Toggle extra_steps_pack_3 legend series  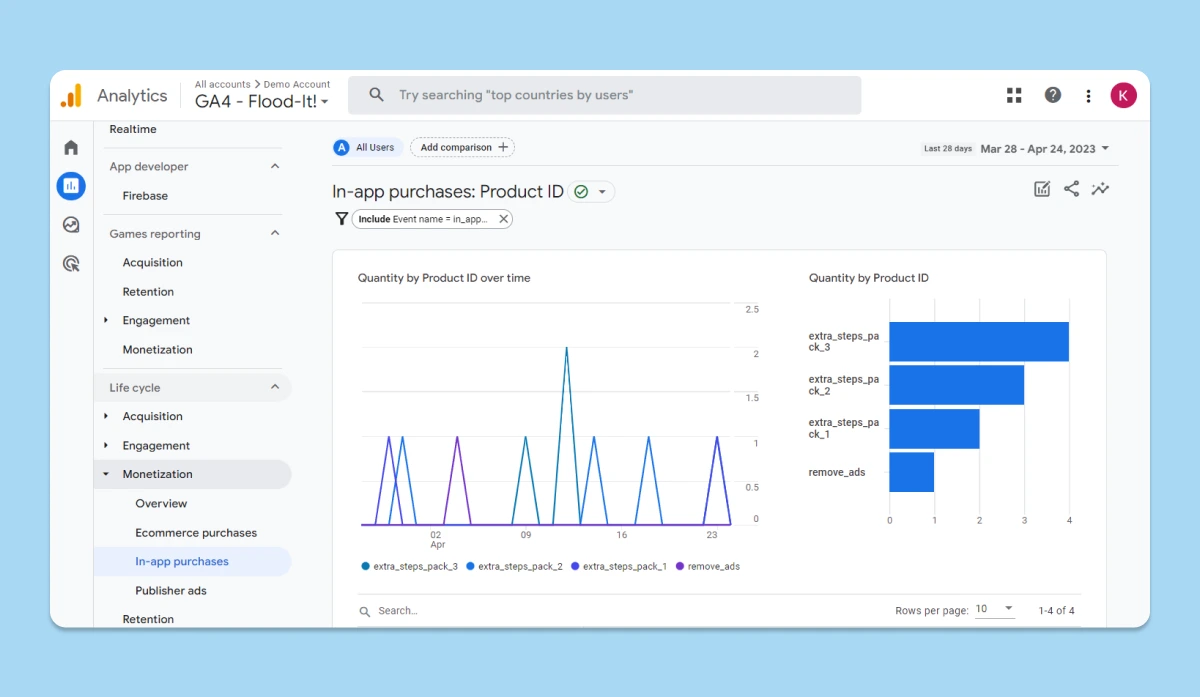[410, 566]
